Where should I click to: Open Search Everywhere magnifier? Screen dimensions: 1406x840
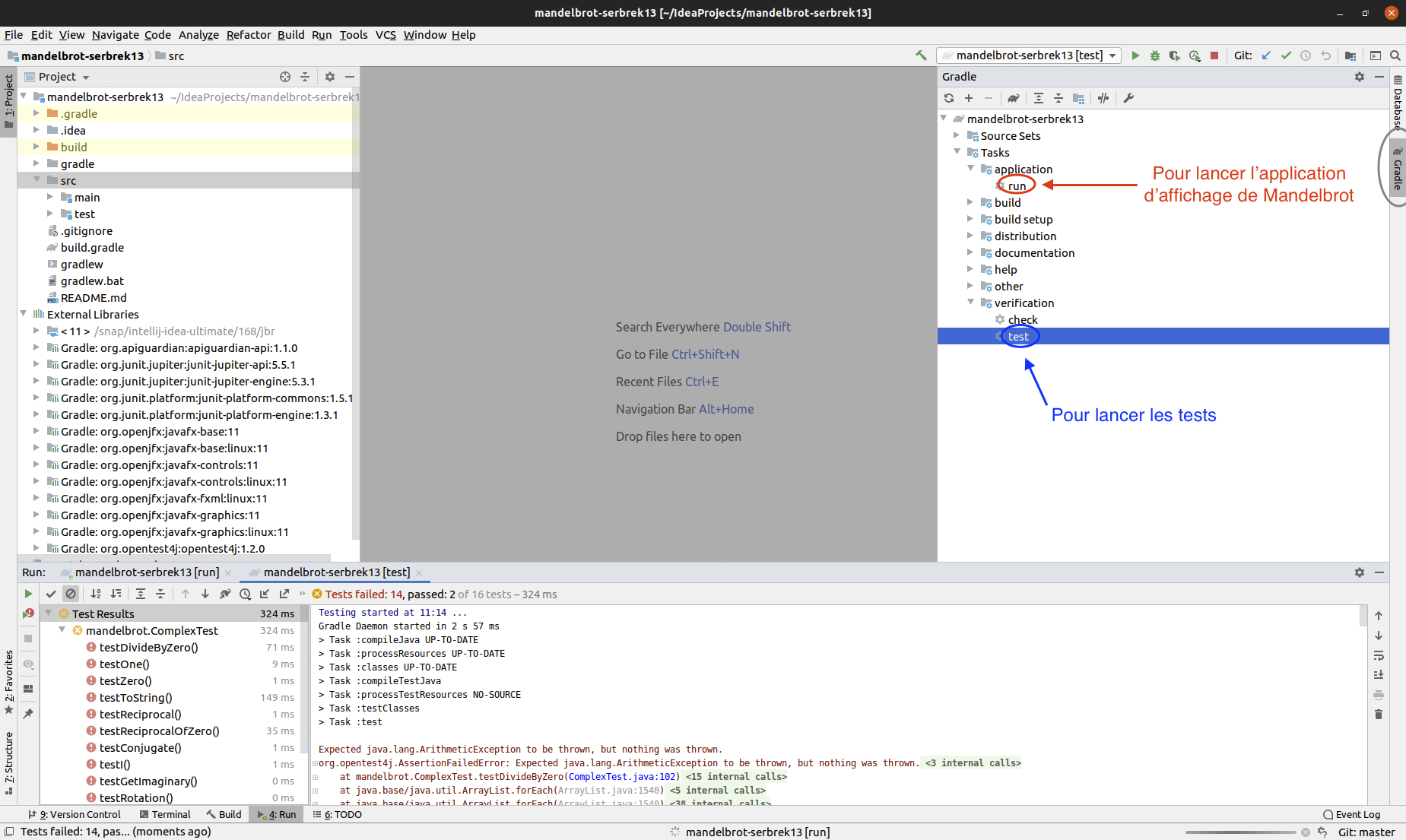(x=1395, y=55)
